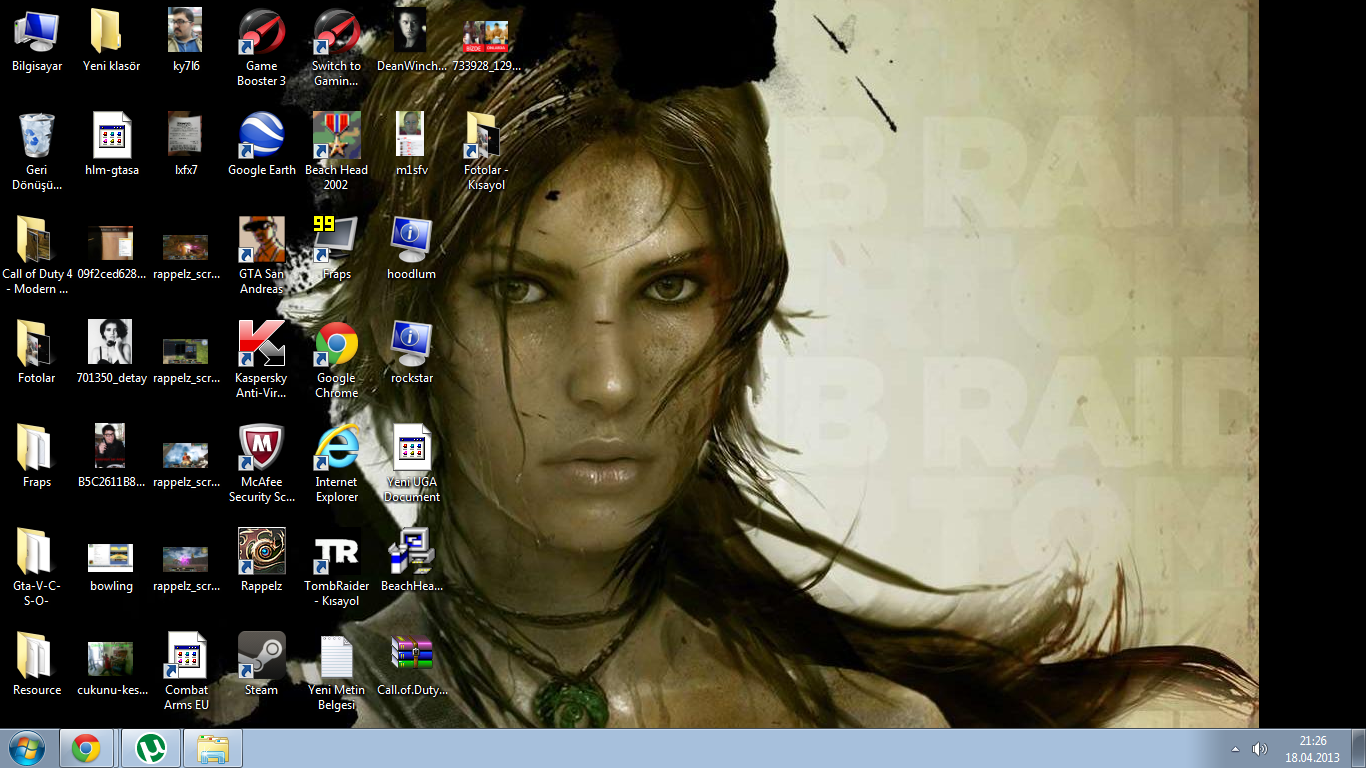This screenshot has width=1366, height=768.
Task: Select the ky7l6 image file
Action: [186, 40]
